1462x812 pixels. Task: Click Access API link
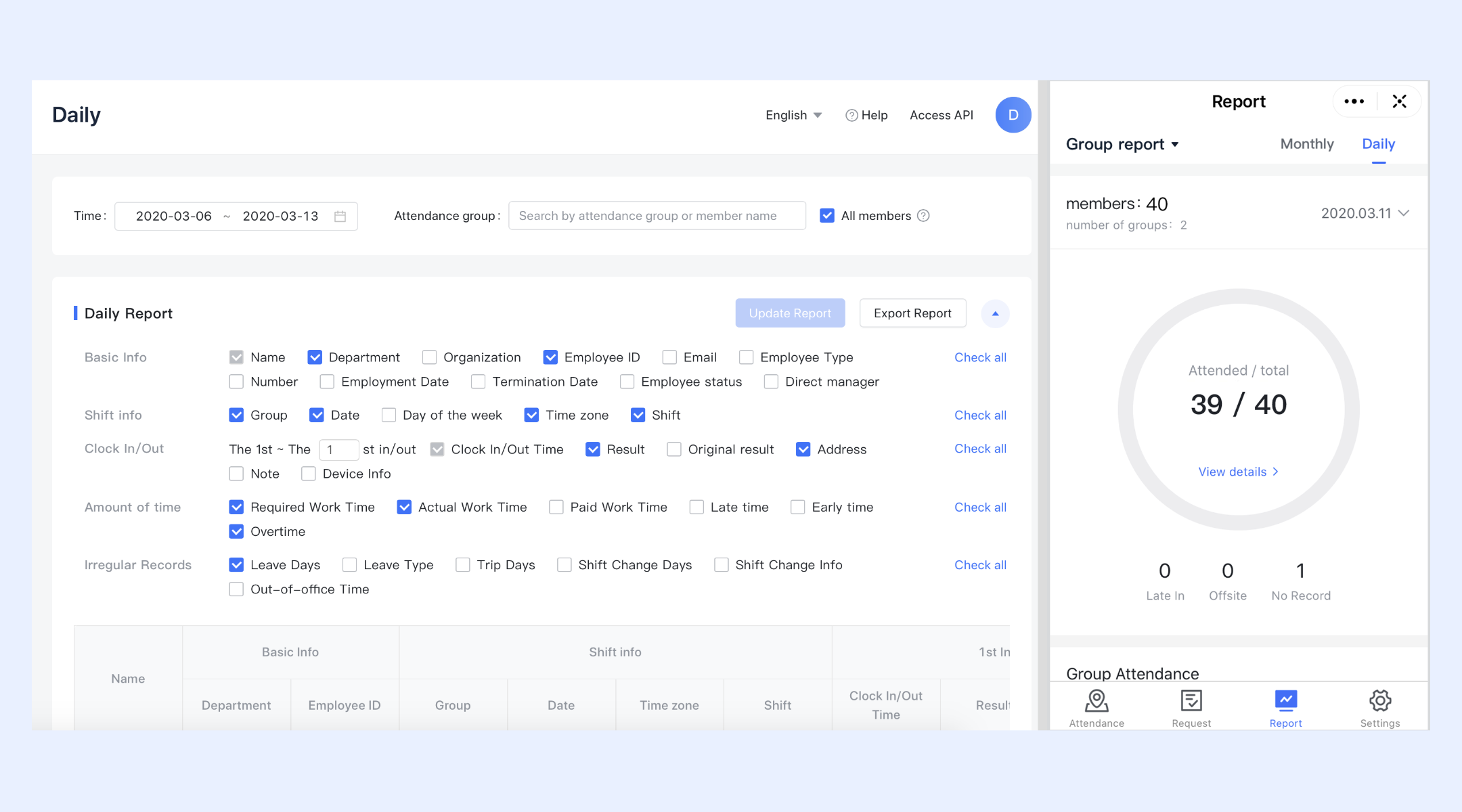pyautogui.click(x=941, y=115)
